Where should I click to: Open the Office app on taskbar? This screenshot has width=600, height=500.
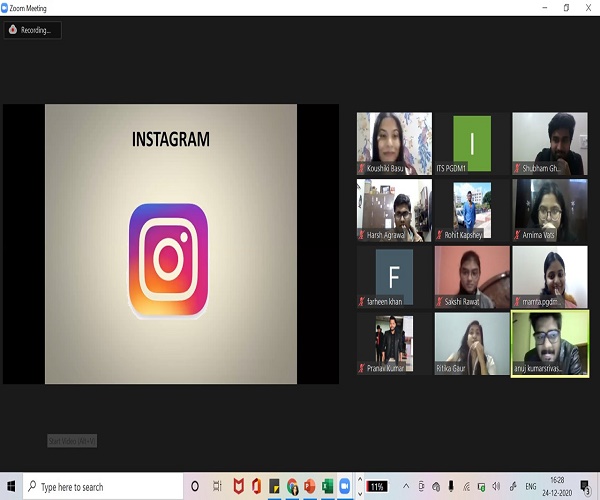click(x=256, y=486)
